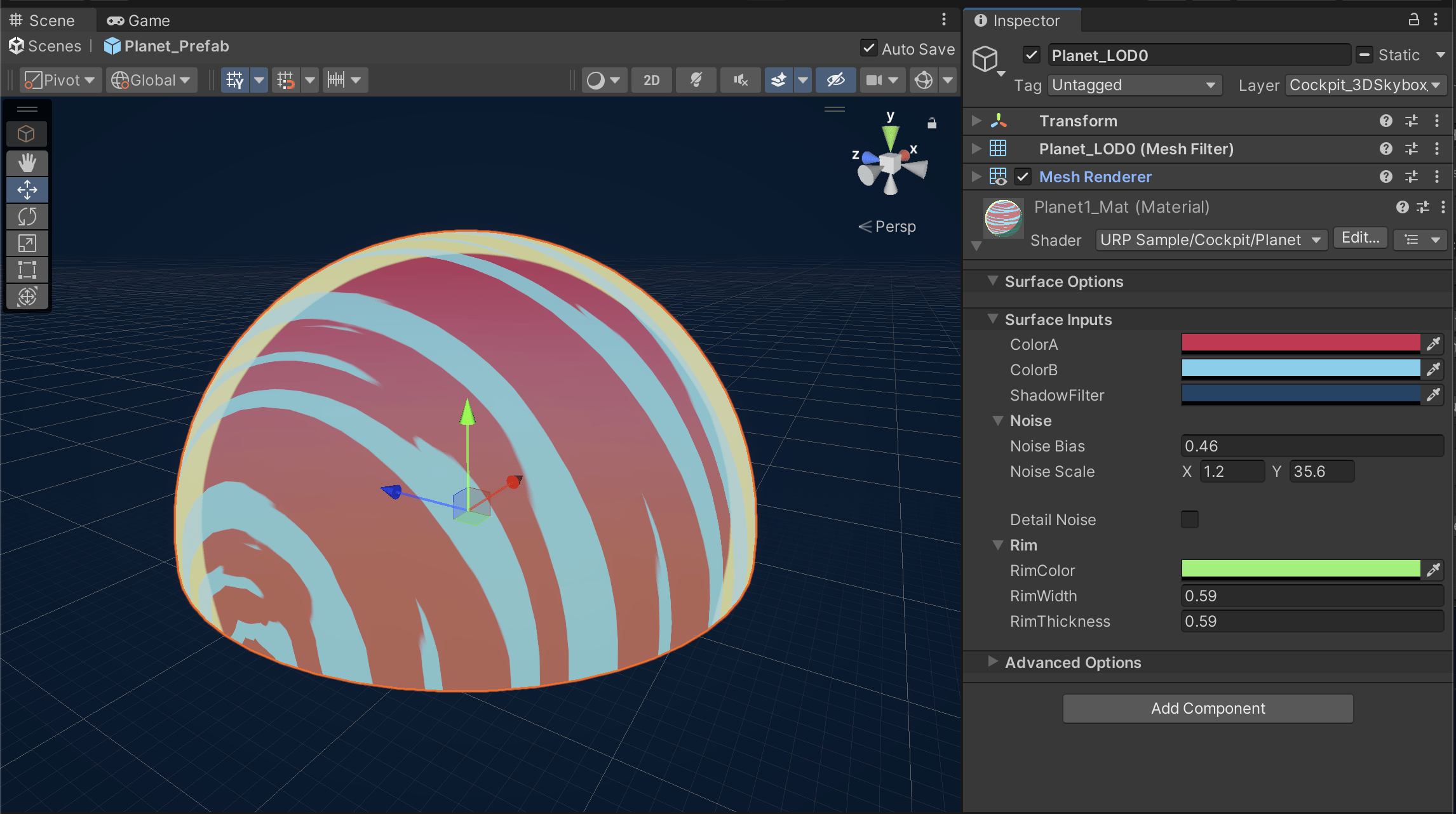Viewport: 1456px width, 814px height.
Task: Disable the Mesh Renderer component checkbox
Action: (x=1022, y=177)
